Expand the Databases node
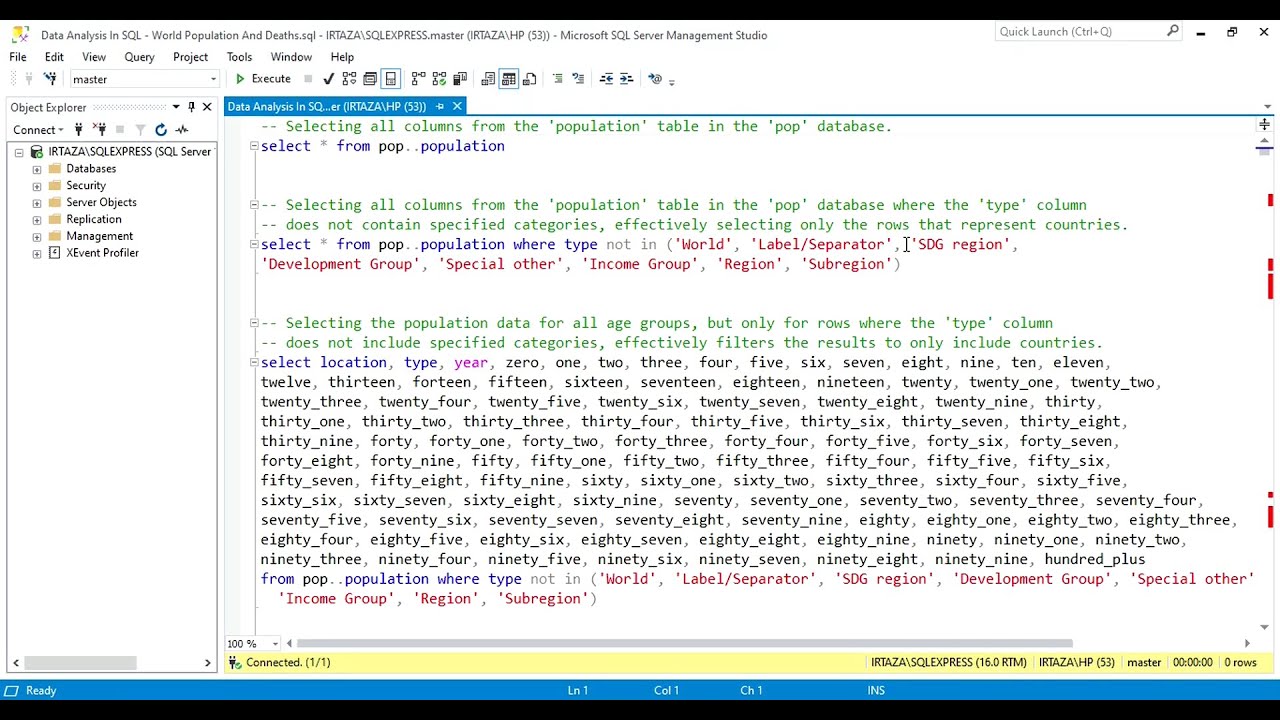 coord(37,169)
